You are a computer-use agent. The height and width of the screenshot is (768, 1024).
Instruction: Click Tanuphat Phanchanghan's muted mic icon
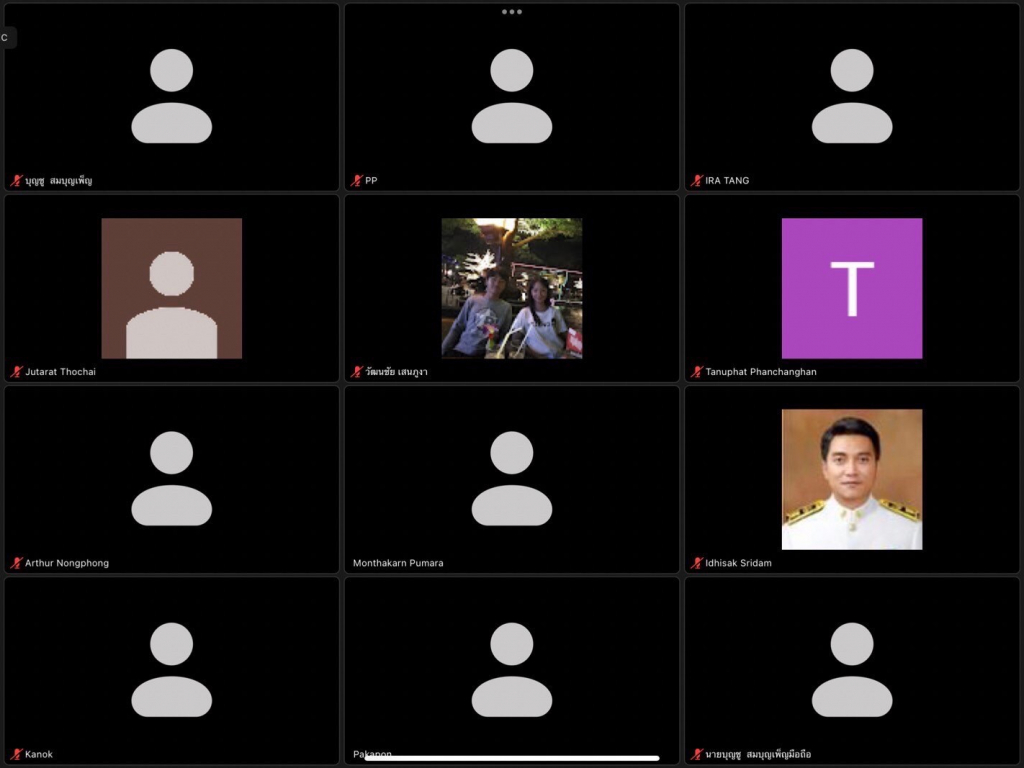pos(697,372)
